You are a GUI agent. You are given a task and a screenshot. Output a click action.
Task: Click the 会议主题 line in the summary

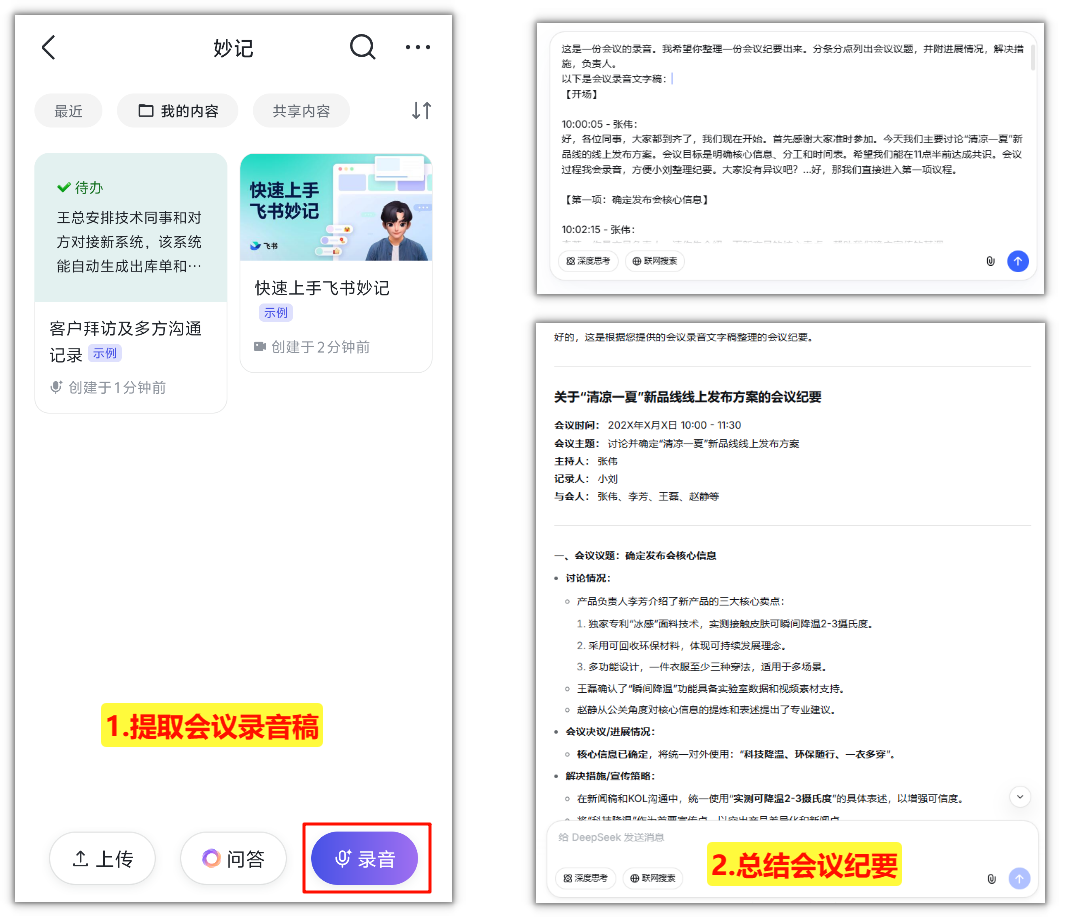[677, 443]
